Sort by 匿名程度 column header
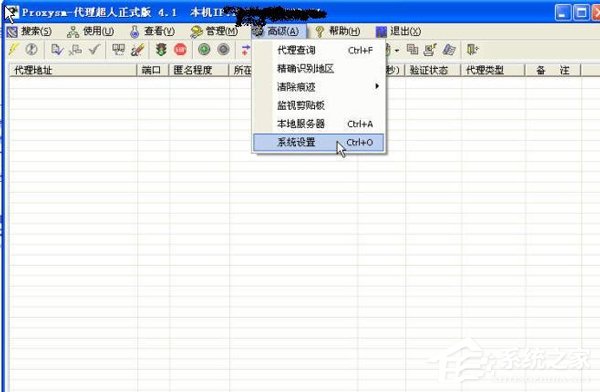The image size is (600, 392). click(199, 70)
